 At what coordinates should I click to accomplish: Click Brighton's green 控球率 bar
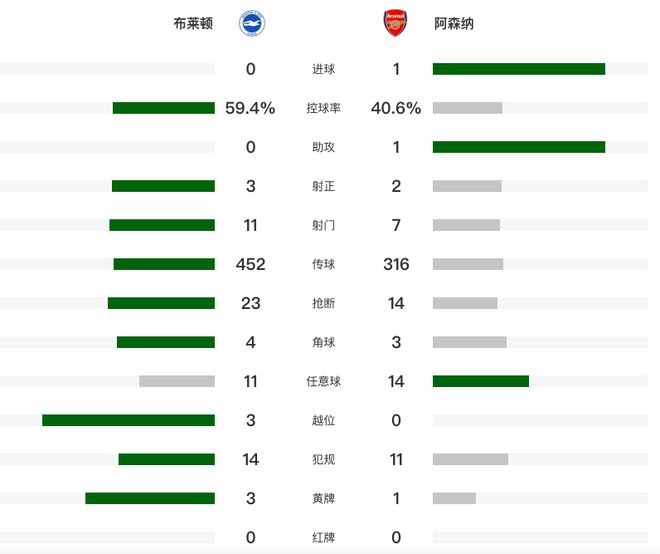coord(163,108)
